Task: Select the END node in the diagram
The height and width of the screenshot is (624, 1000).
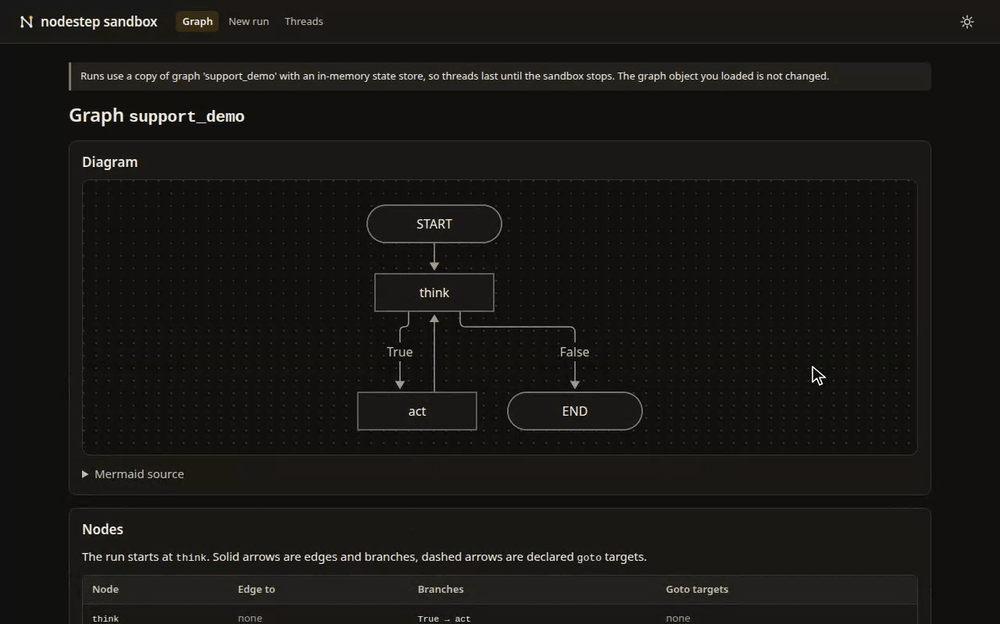Action: pyautogui.click(x=575, y=412)
